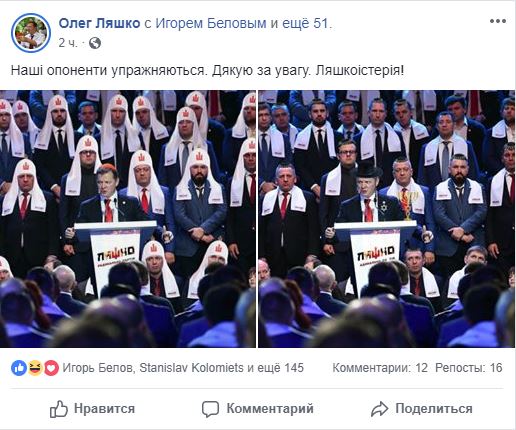This screenshot has height=430, width=516.
Task: Open the '2 ч.' post timestamp
Action: tap(68, 43)
